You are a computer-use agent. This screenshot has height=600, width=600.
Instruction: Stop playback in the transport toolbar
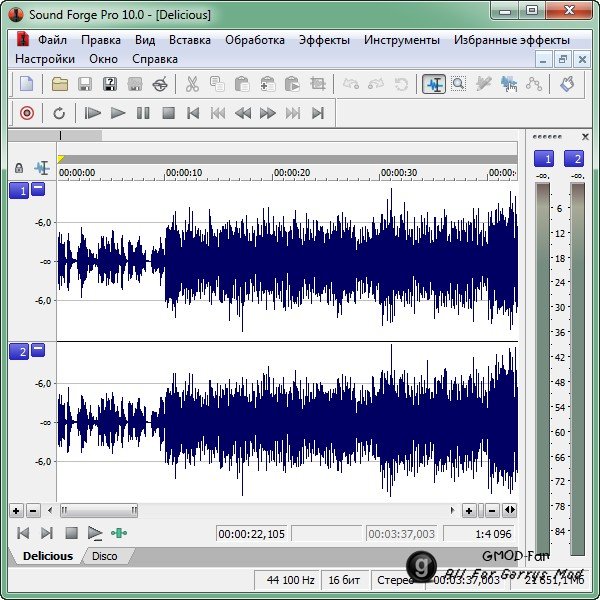click(168, 113)
